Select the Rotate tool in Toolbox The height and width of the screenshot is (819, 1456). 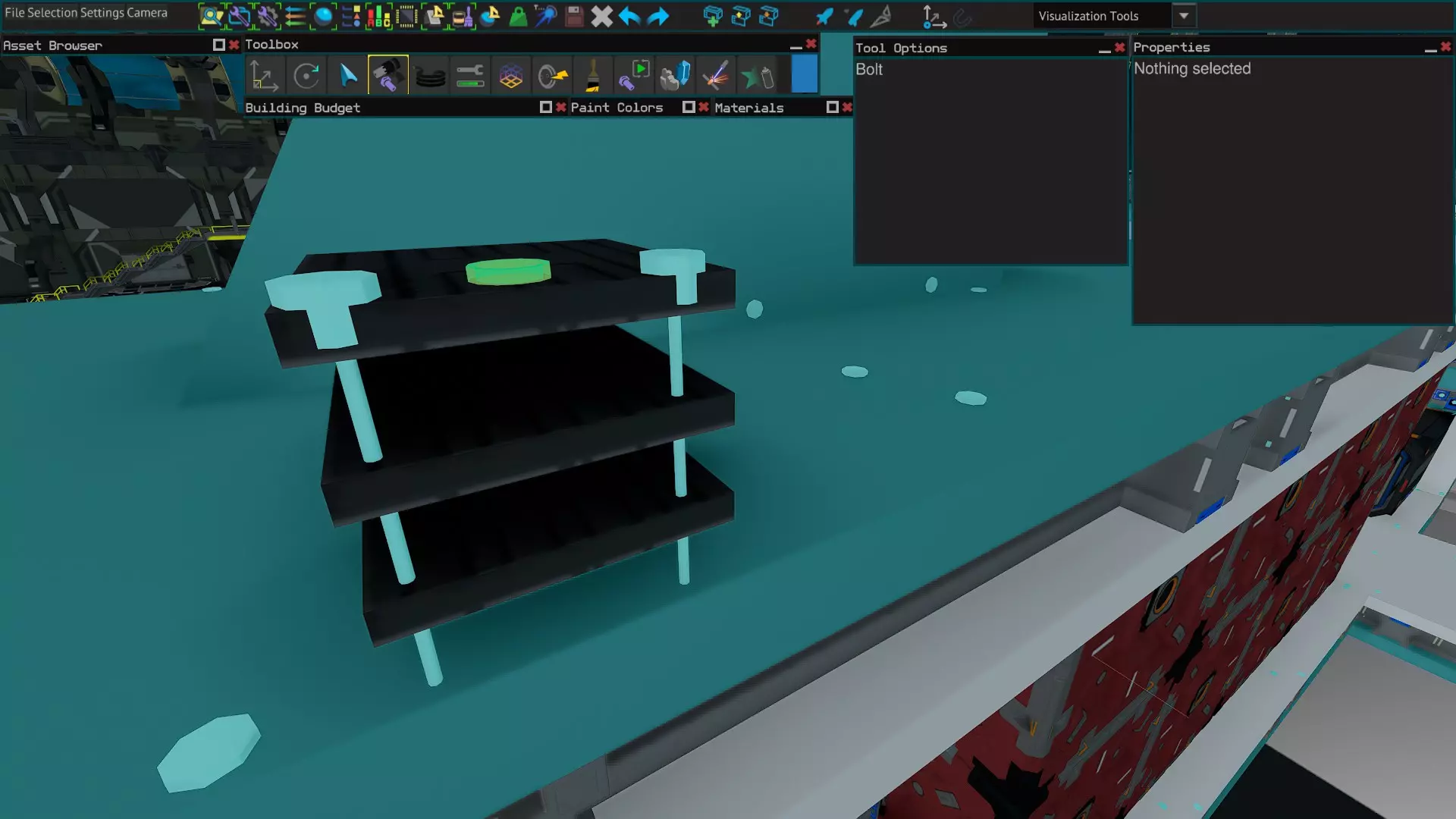point(306,76)
